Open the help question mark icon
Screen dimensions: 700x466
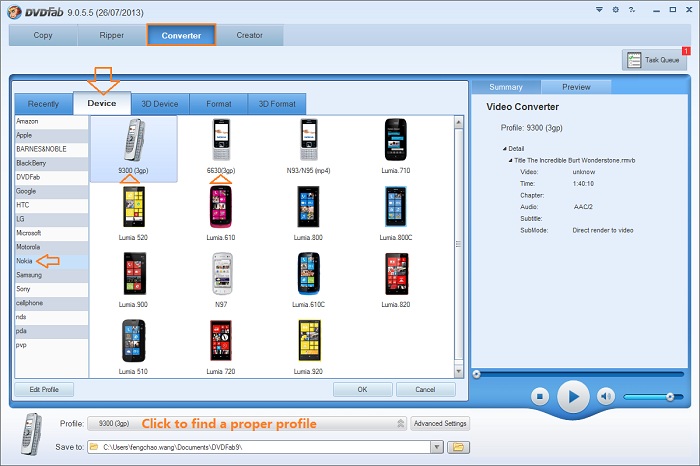point(632,9)
